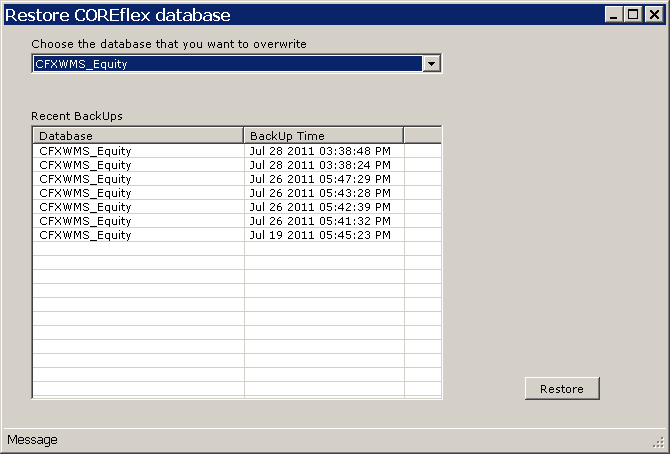Close the Restore COREflex database window
670x454 pixels.
pos(654,15)
